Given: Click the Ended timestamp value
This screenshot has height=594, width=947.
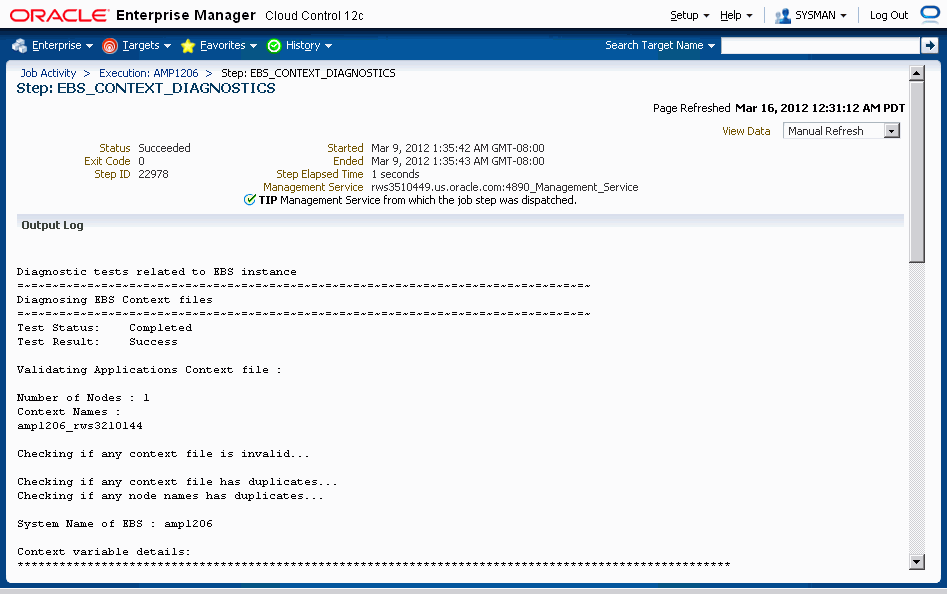Looking at the screenshot, I should pyautogui.click(x=458, y=161).
